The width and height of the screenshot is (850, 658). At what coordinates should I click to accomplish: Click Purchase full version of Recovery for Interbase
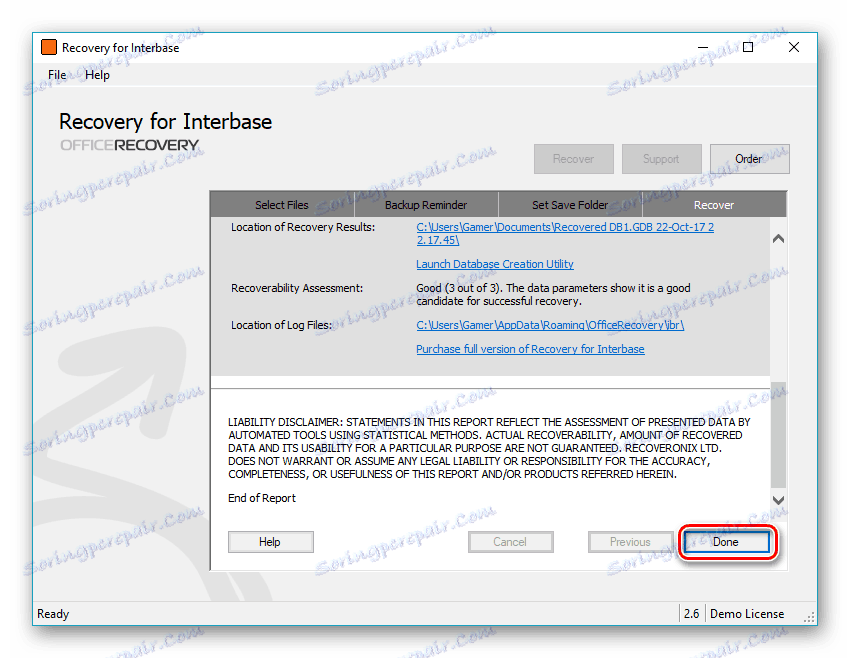click(530, 349)
